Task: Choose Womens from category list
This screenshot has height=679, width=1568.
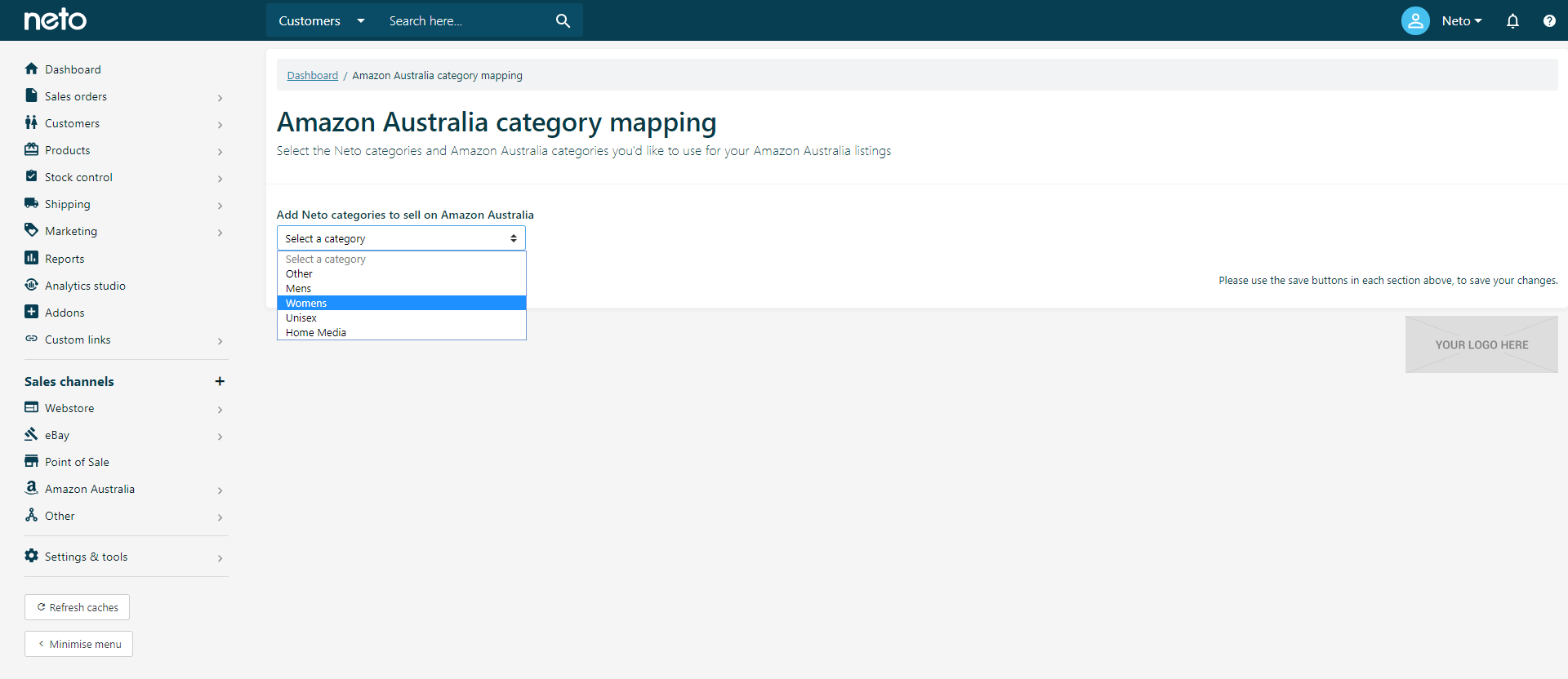Action: [401, 303]
